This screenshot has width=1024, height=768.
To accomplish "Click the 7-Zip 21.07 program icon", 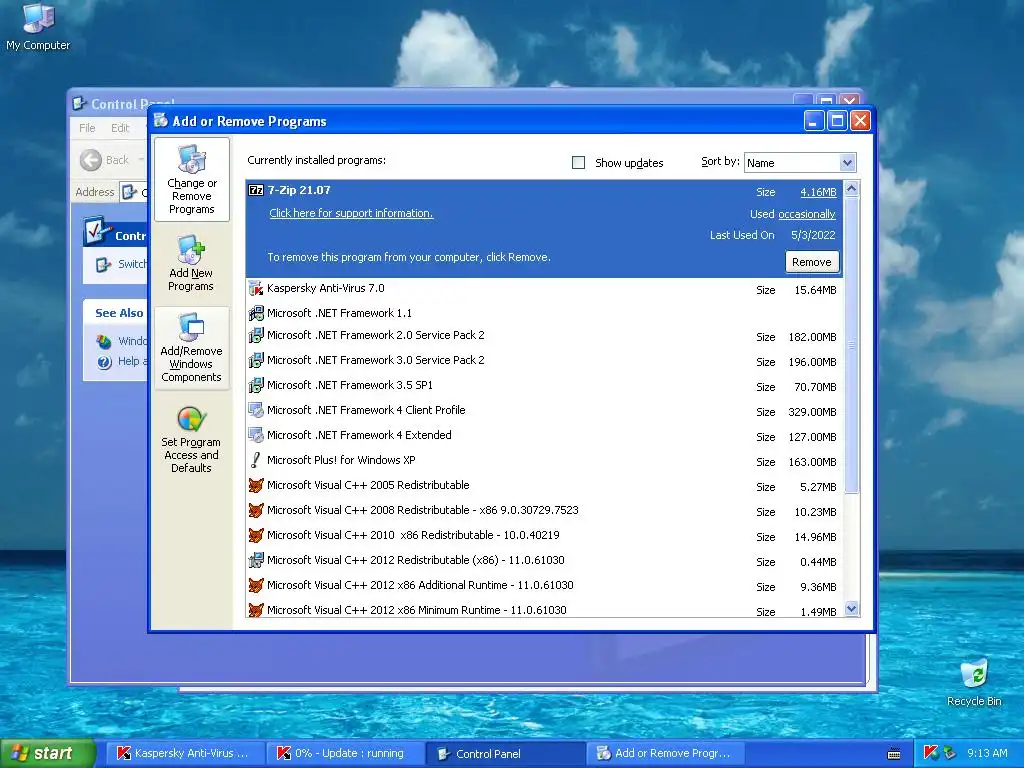I will (256, 190).
